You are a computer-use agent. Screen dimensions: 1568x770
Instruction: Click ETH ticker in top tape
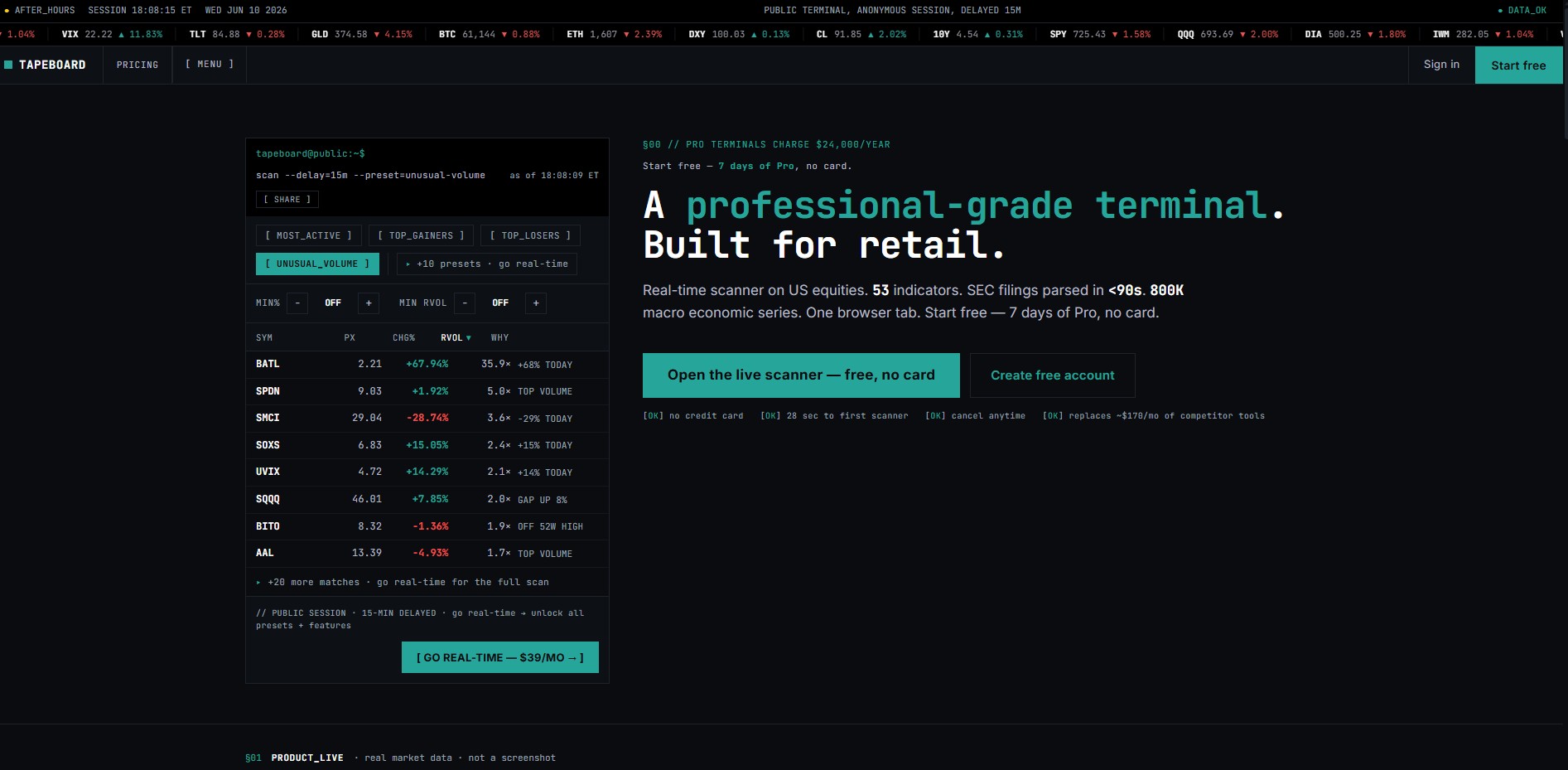click(615, 35)
